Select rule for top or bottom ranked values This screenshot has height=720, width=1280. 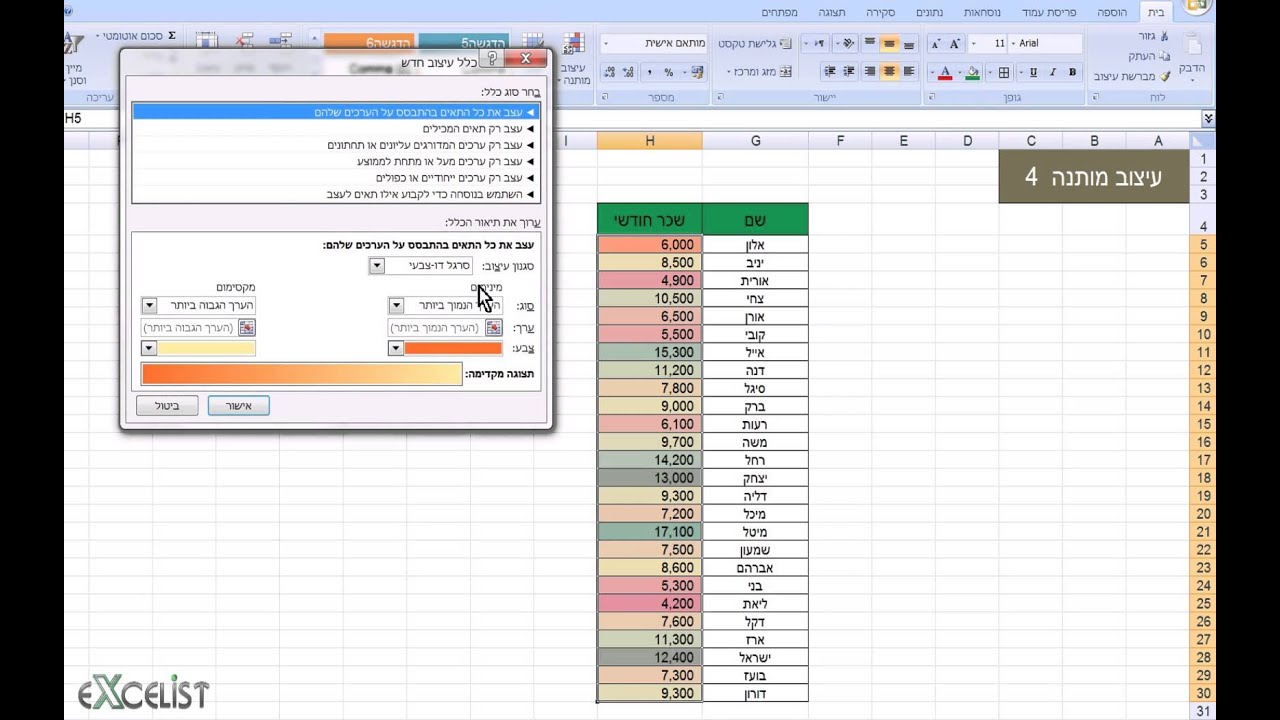(336, 145)
